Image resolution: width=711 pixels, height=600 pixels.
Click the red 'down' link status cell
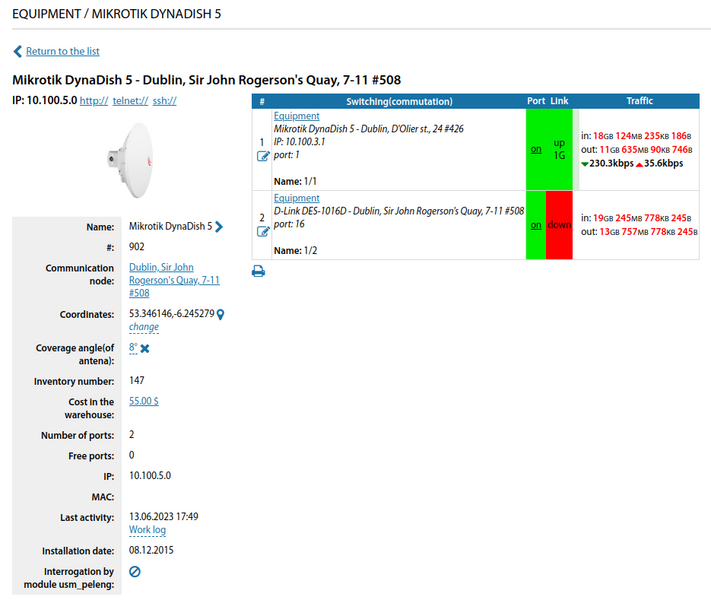coord(559,225)
